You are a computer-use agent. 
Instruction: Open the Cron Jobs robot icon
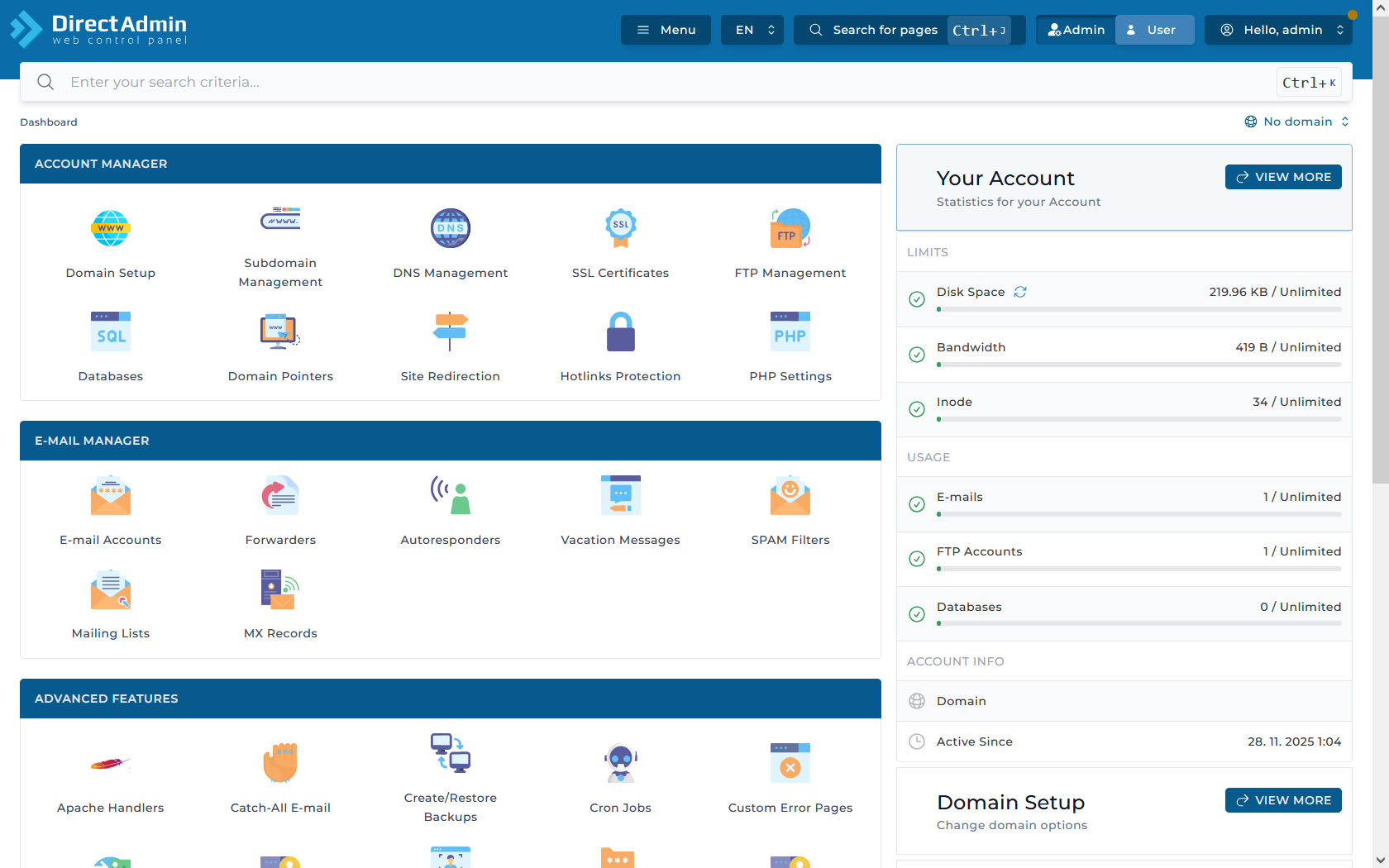pos(620,764)
